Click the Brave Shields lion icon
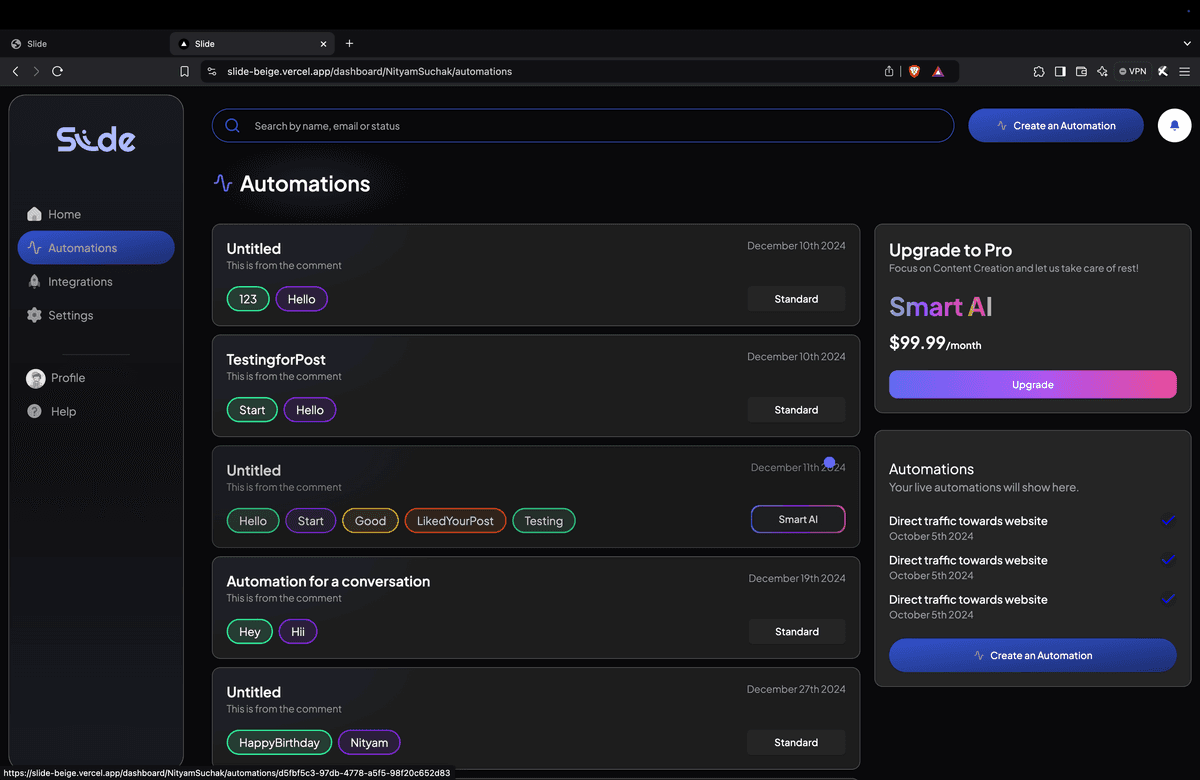 pyautogui.click(x=914, y=71)
